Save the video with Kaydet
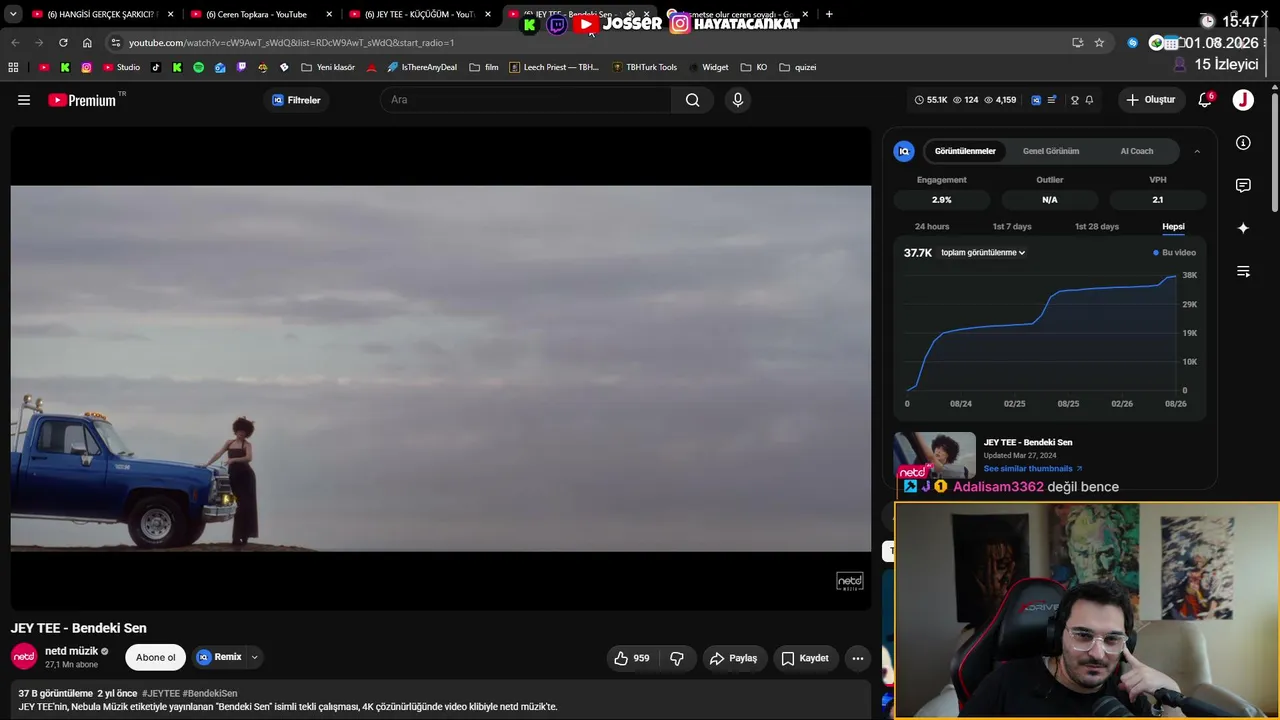The width and height of the screenshot is (1280, 720). pos(805,658)
